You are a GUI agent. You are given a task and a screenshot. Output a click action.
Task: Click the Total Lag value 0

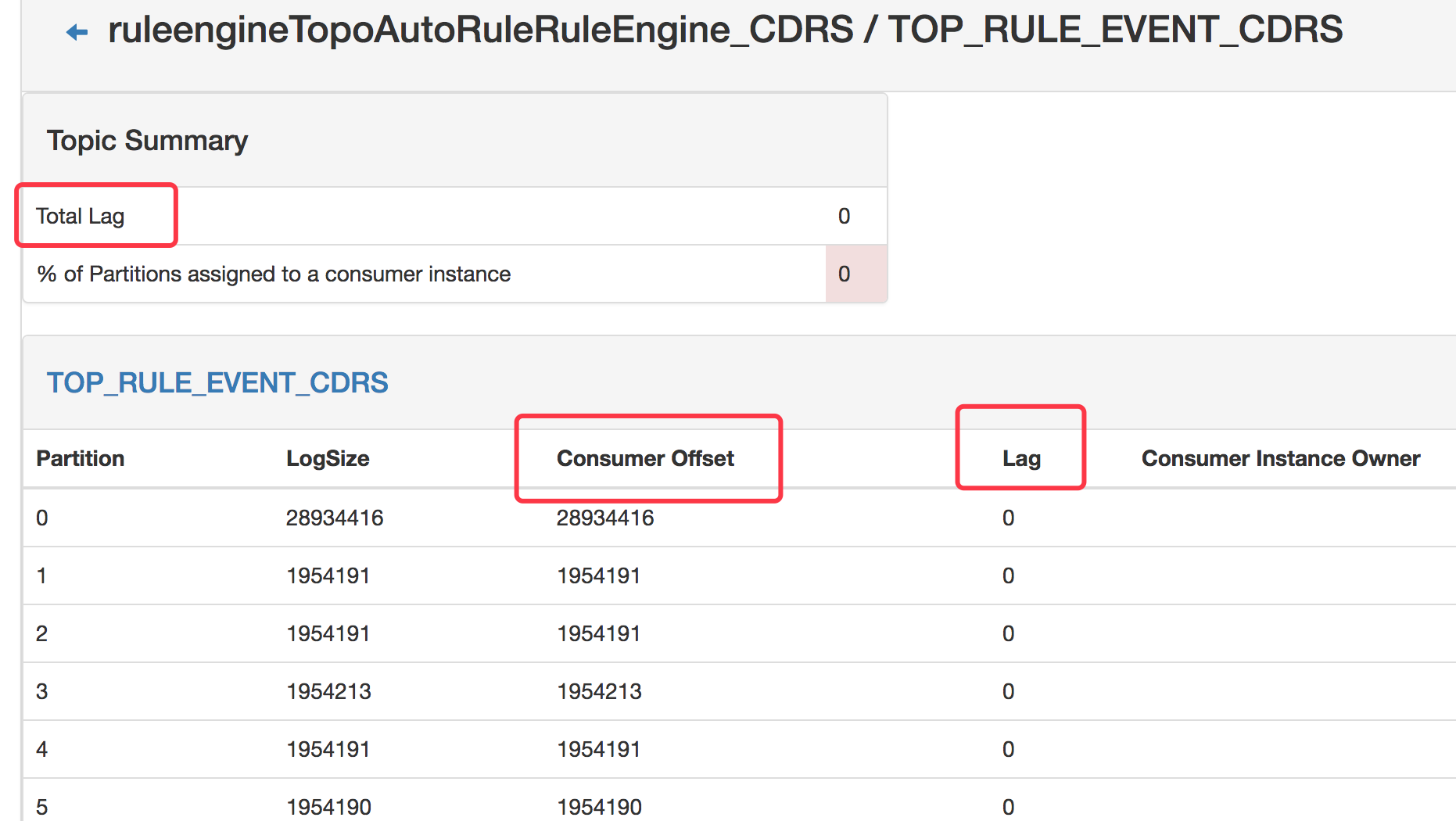(x=844, y=216)
